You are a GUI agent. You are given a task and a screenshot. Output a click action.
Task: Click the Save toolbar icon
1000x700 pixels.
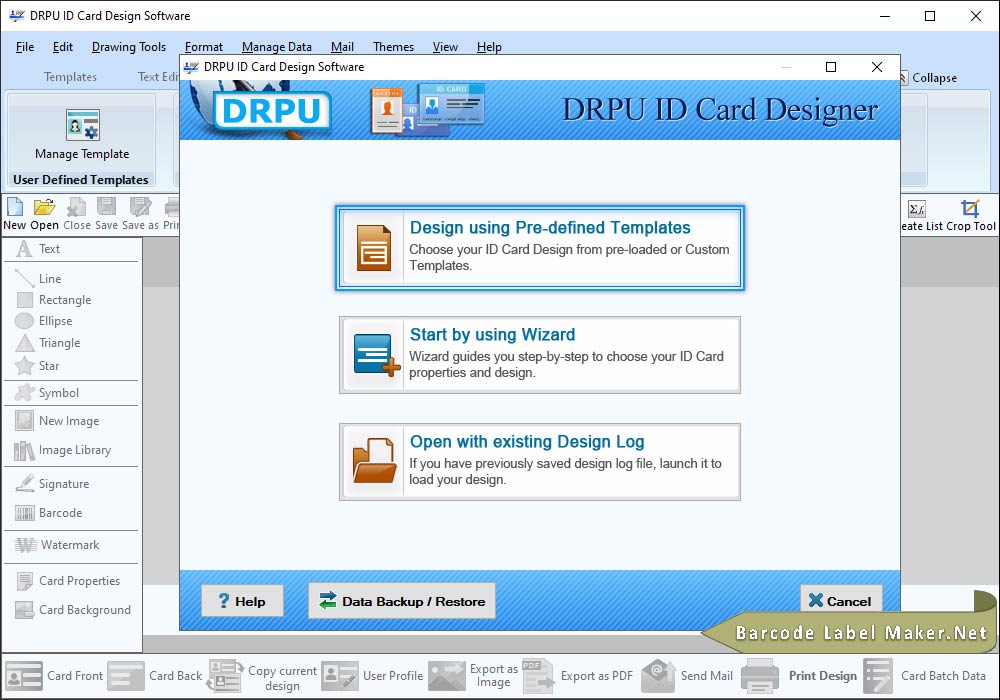pos(107,207)
